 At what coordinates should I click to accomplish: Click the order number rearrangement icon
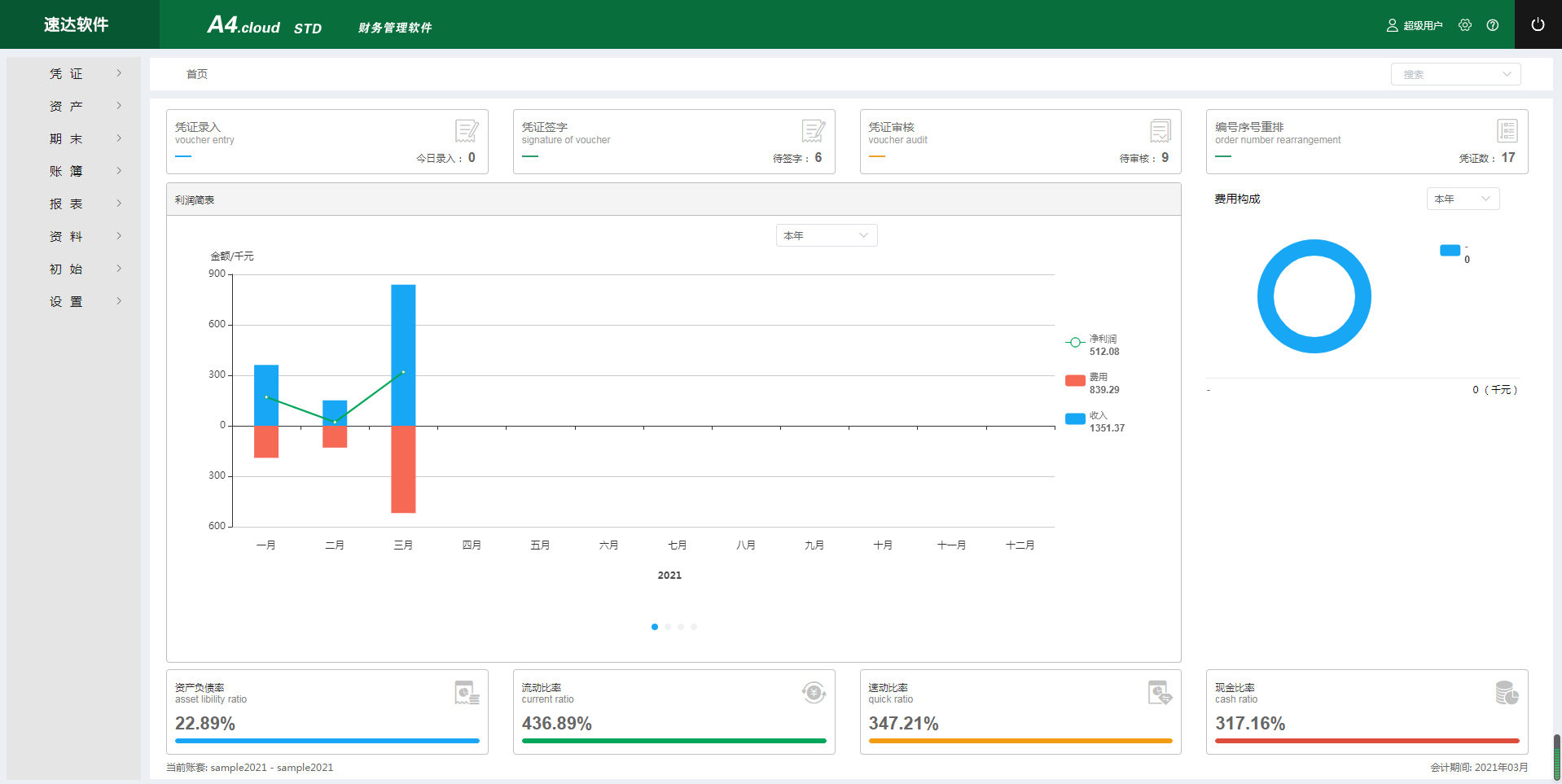point(1507,130)
